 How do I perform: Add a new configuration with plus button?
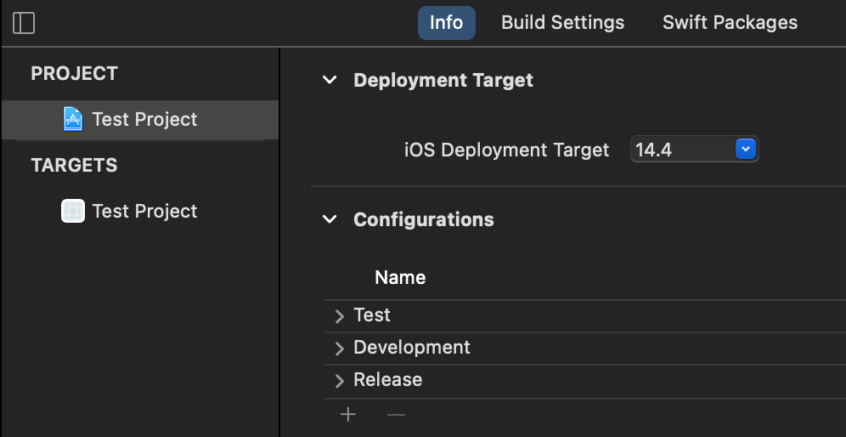[348, 414]
